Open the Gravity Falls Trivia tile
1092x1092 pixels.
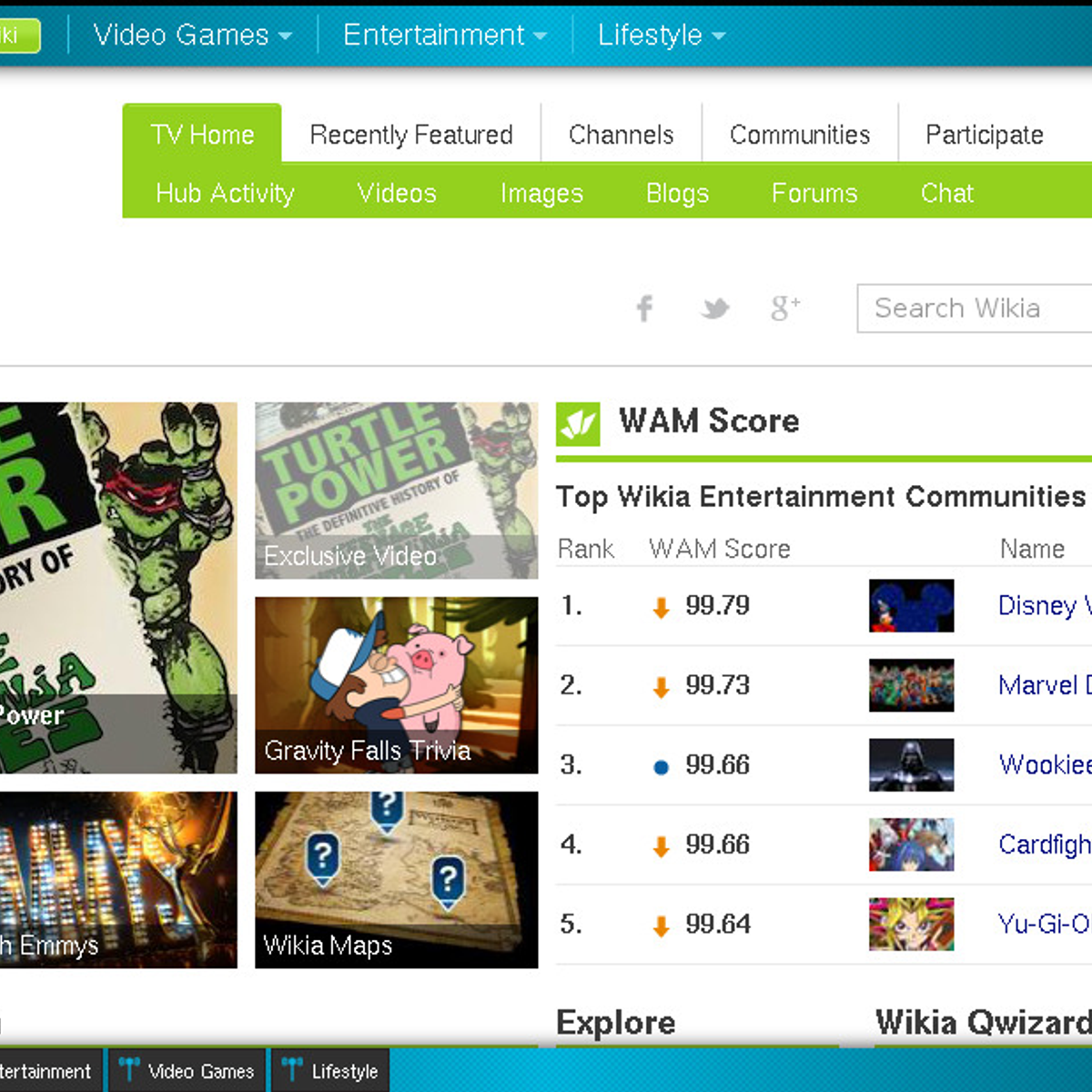(x=396, y=685)
